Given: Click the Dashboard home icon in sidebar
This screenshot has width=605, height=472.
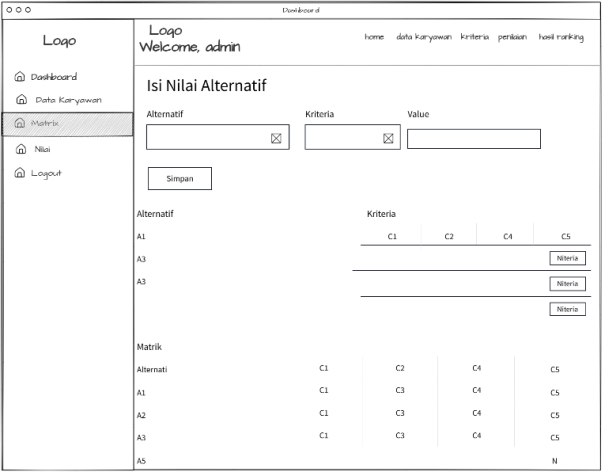Looking at the screenshot, I should tap(20, 77).
